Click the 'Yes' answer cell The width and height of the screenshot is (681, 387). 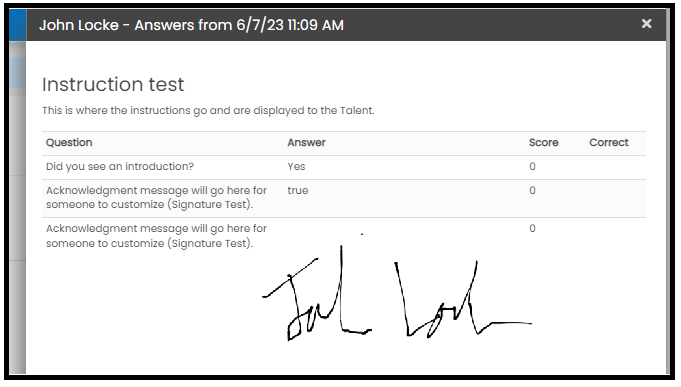(x=296, y=166)
